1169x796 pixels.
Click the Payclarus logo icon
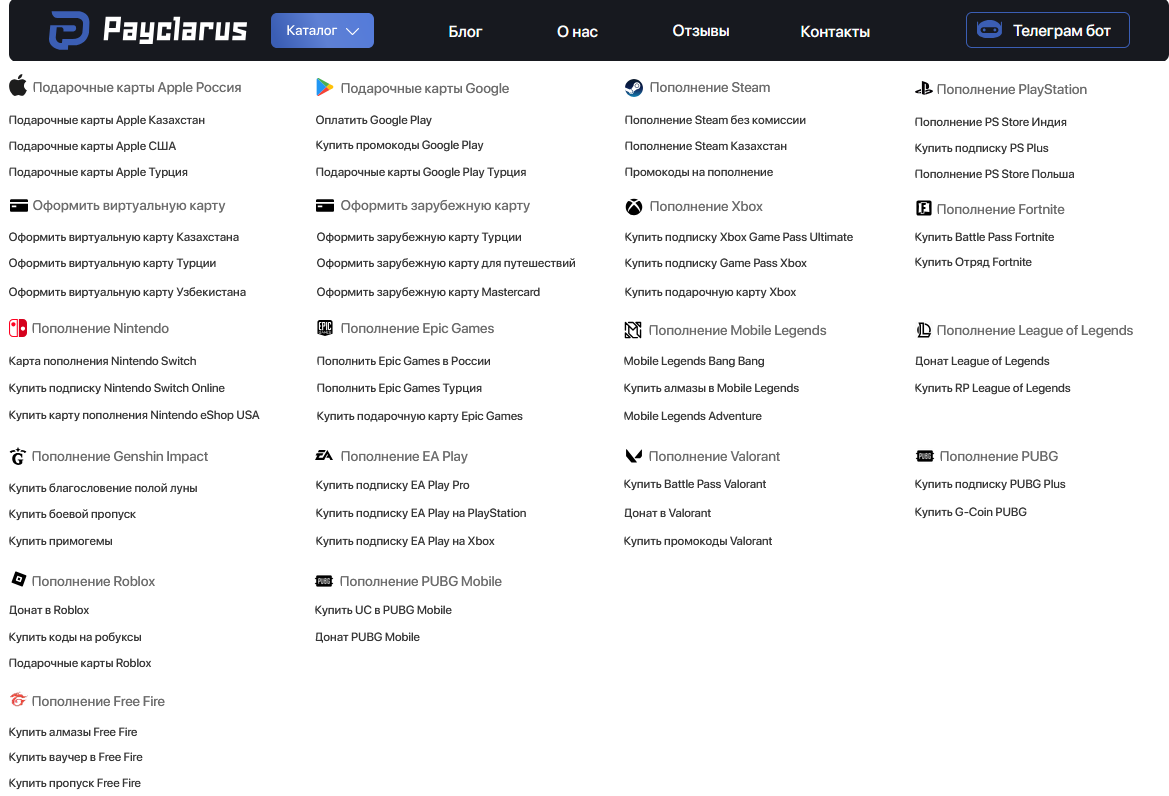(x=69, y=31)
